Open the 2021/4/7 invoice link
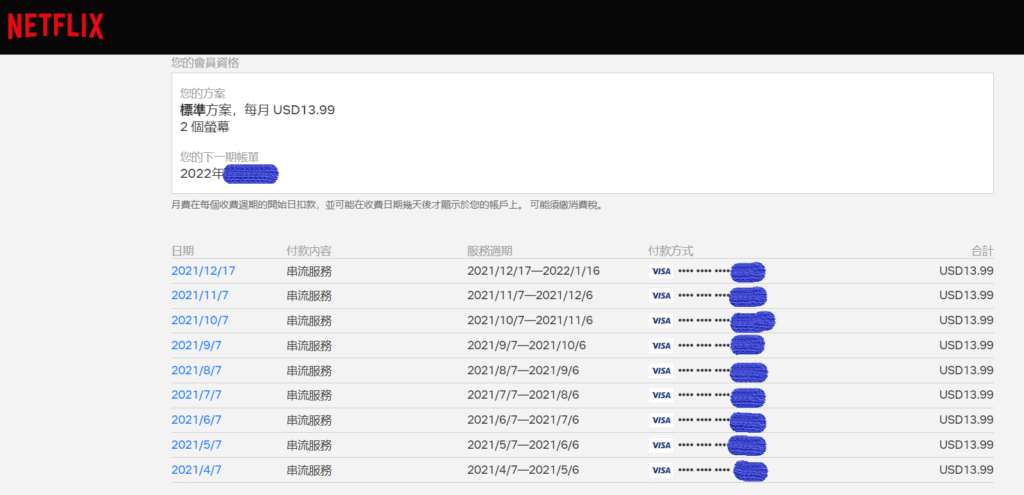The image size is (1024, 495). (197, 470)
